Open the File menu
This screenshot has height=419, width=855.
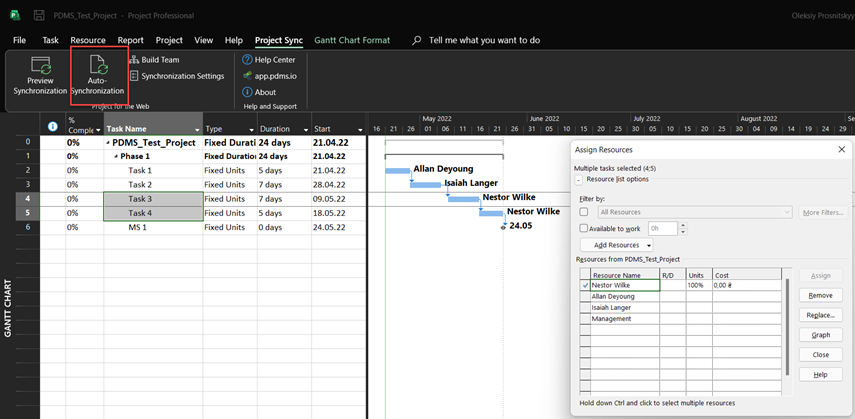[x=19, y=40]
